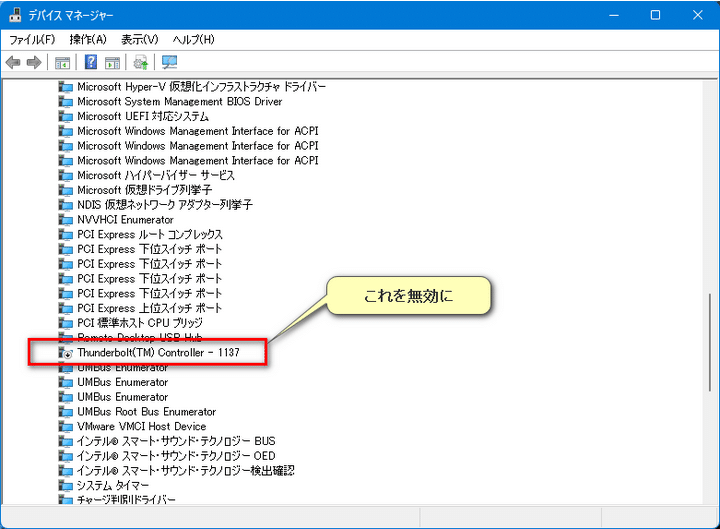This screenshot has width=720, height=529.
Task: Open the 操作(A) menu
Action: pos(88,39)
